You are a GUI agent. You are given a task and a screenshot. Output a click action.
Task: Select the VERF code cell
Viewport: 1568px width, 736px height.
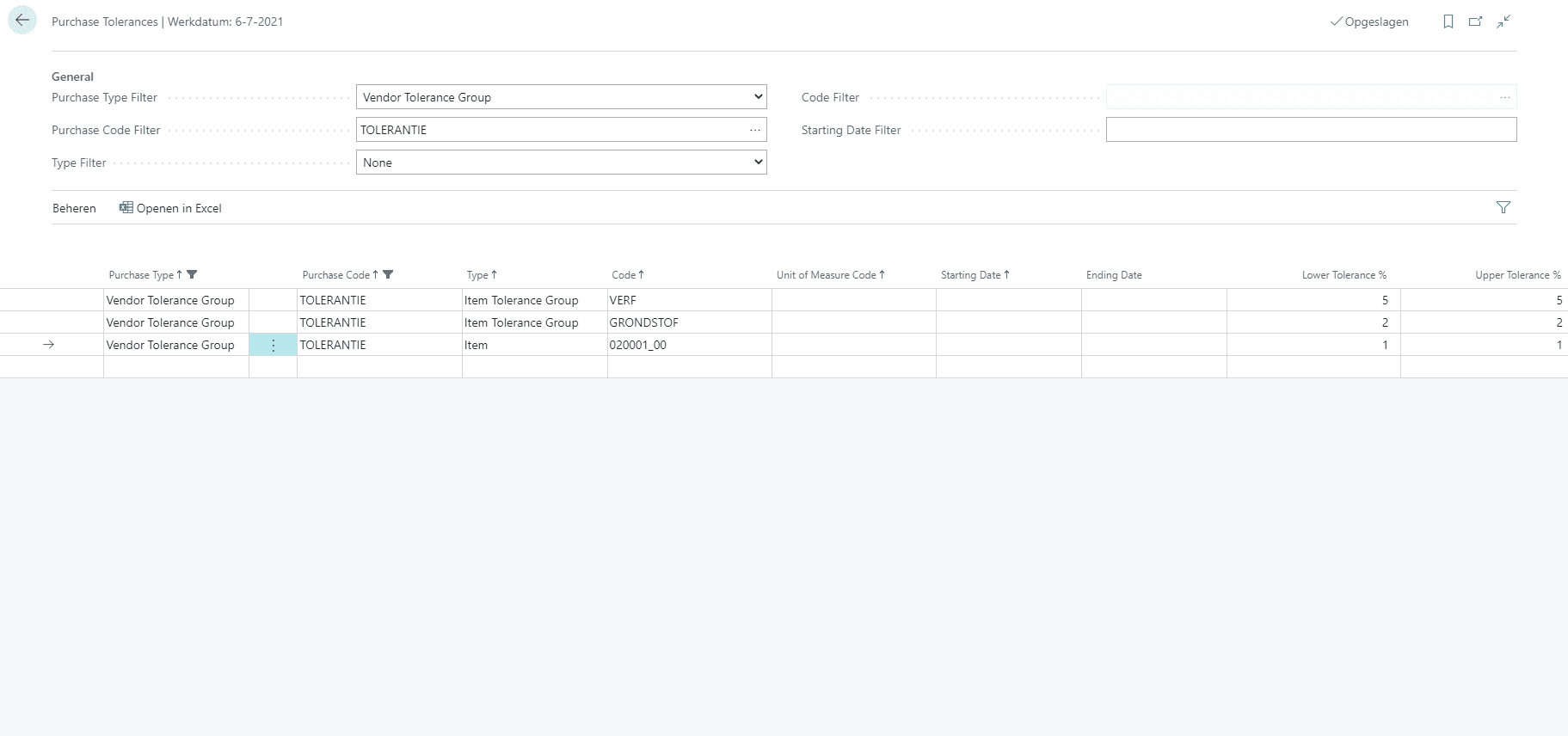pos(688,300)
